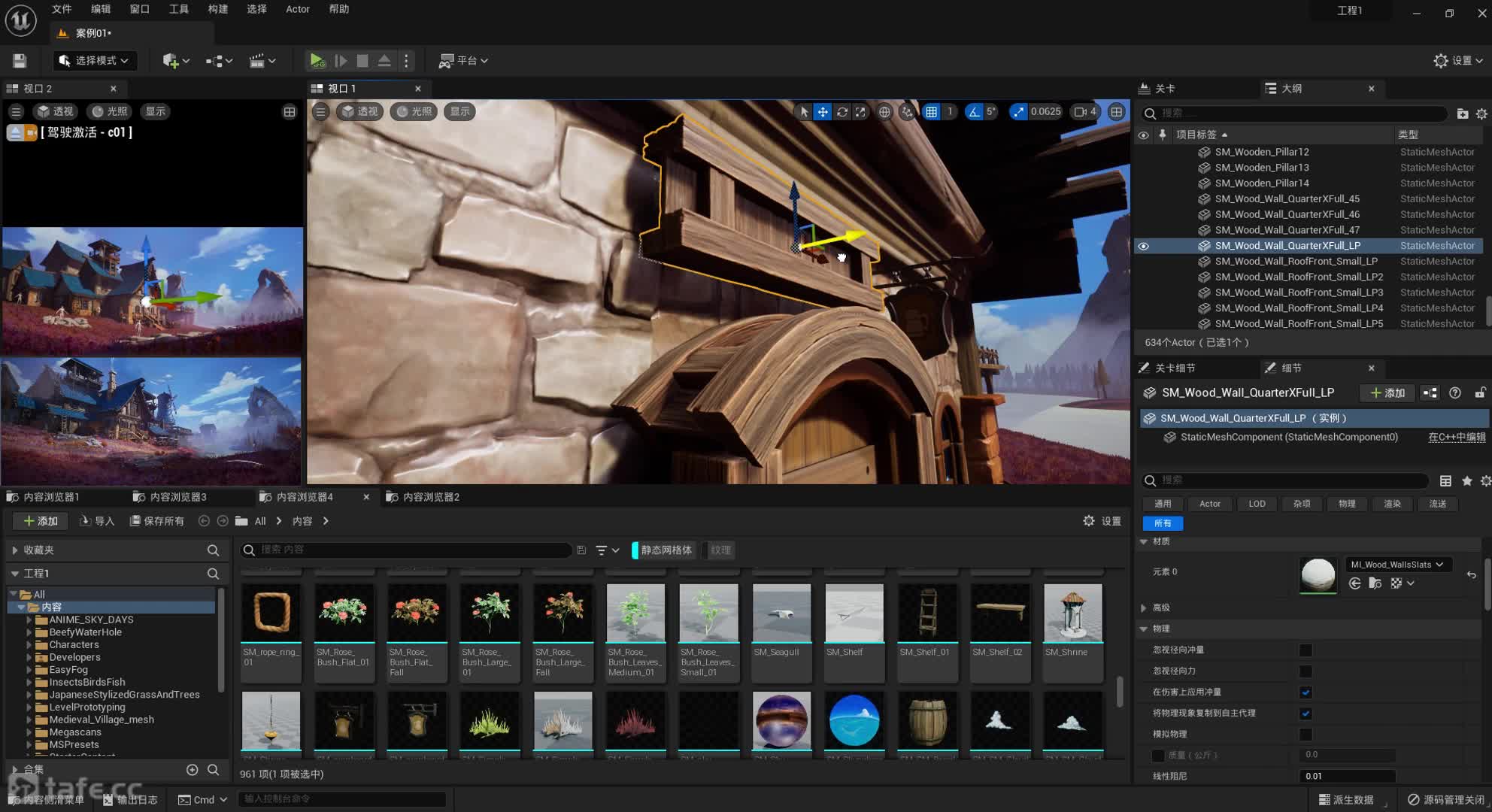Open the 设置 dropdown at top right

(1458, 61)
